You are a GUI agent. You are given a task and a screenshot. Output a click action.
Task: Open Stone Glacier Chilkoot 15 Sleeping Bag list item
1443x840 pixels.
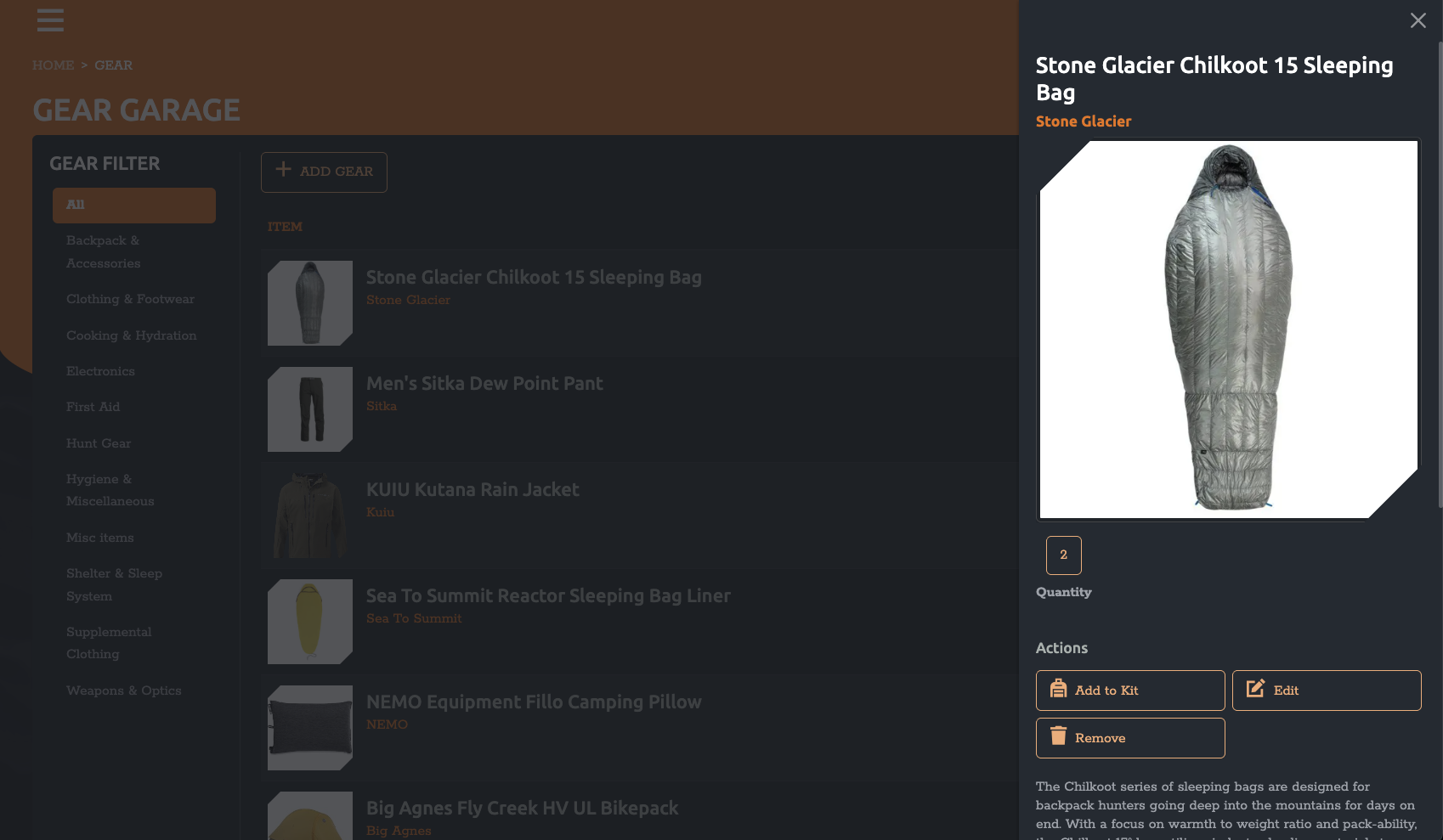click(x=534, y=278)
